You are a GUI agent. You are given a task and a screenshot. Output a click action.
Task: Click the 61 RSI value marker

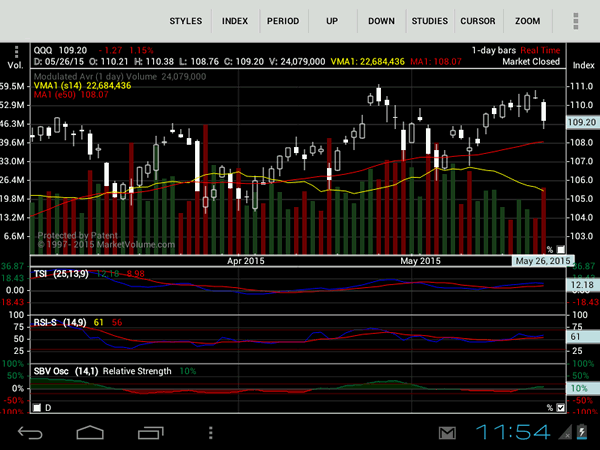pyautogui.click(x=582, y=337)
